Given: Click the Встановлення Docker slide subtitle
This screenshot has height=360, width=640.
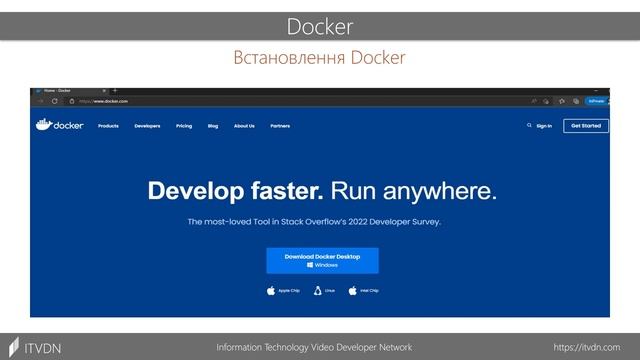Looking at the screenshot, I should [x=319, y=58].
